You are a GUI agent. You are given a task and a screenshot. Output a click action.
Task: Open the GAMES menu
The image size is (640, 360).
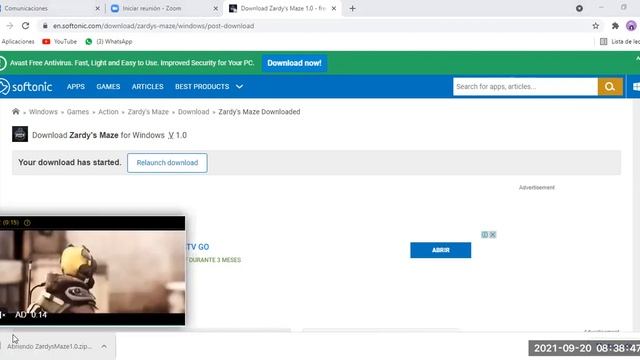pyautogui.click(x=108, y=87)
